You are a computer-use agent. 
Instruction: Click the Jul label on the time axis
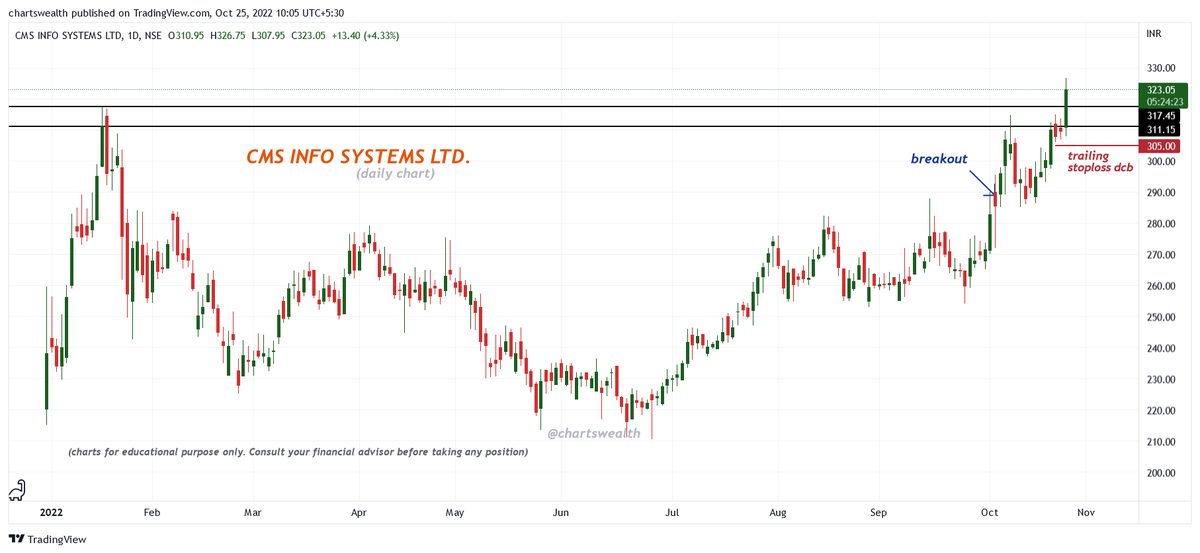coord(672,512)
